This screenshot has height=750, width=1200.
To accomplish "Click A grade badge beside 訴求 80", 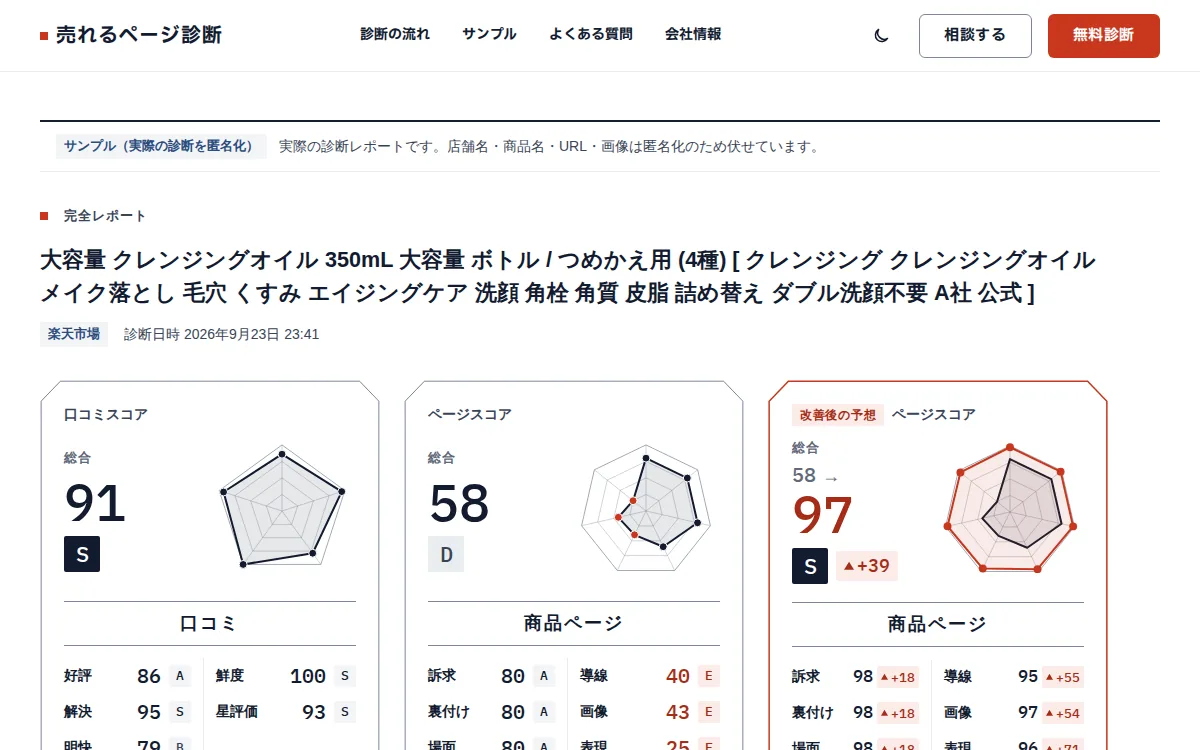I will click(544, 676).
